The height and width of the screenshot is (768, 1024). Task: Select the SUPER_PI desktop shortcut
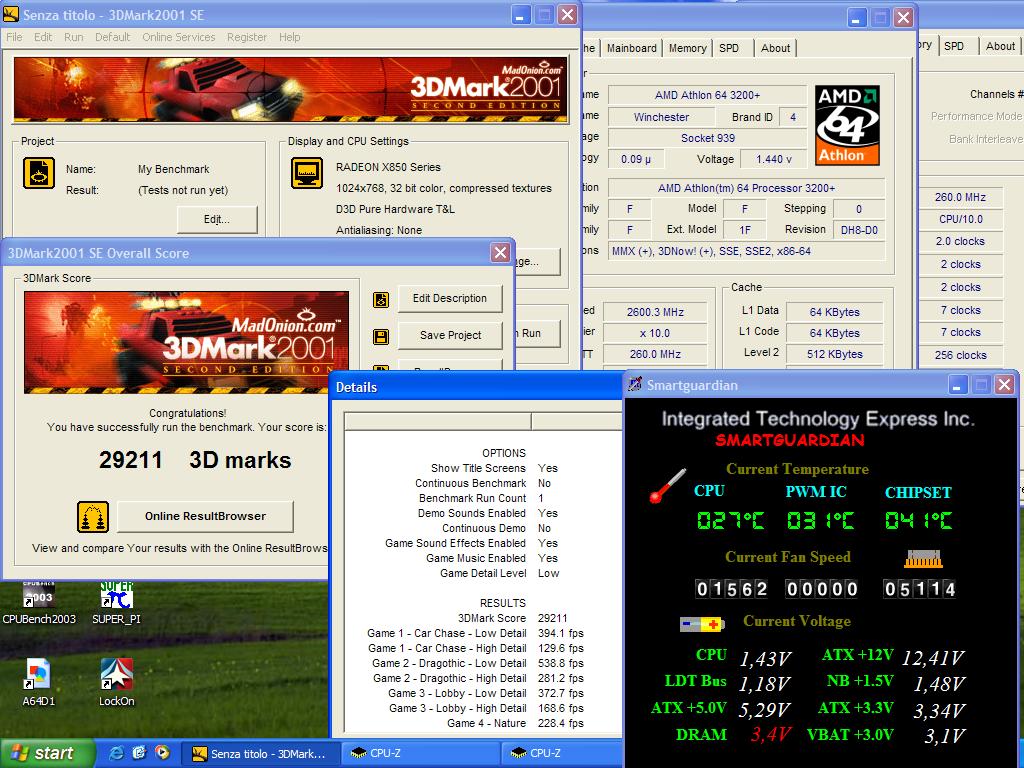click(116, 603)
